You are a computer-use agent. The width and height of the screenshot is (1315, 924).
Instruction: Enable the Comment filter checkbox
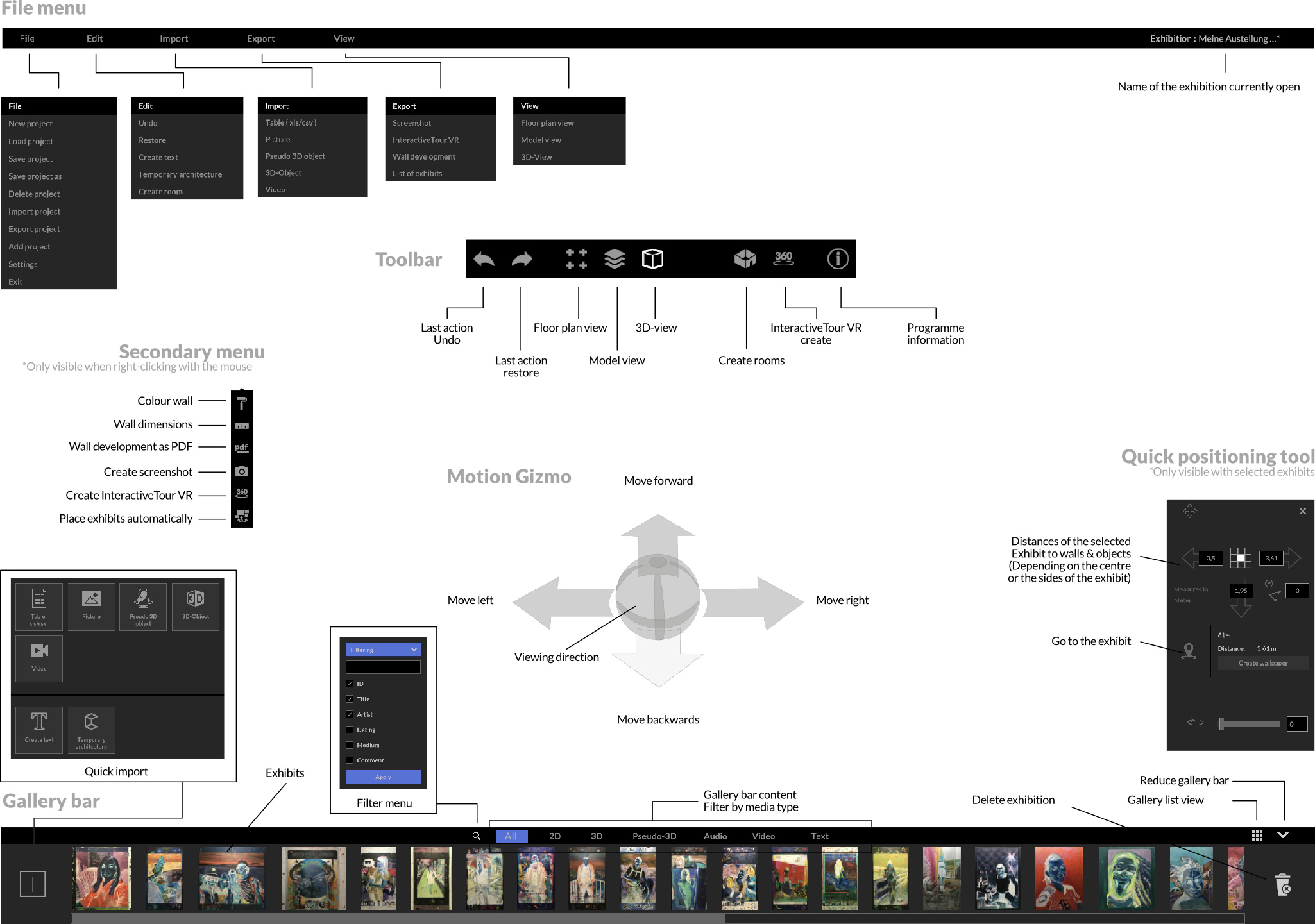click(350, 760)
